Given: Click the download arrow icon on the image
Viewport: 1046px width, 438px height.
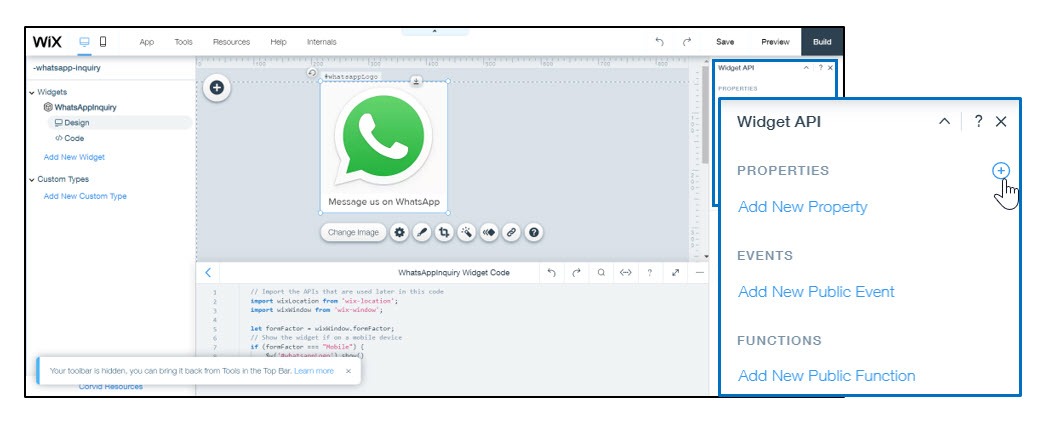Looking at the screenshot, I should pyautogui.click(x=416, y=81).
